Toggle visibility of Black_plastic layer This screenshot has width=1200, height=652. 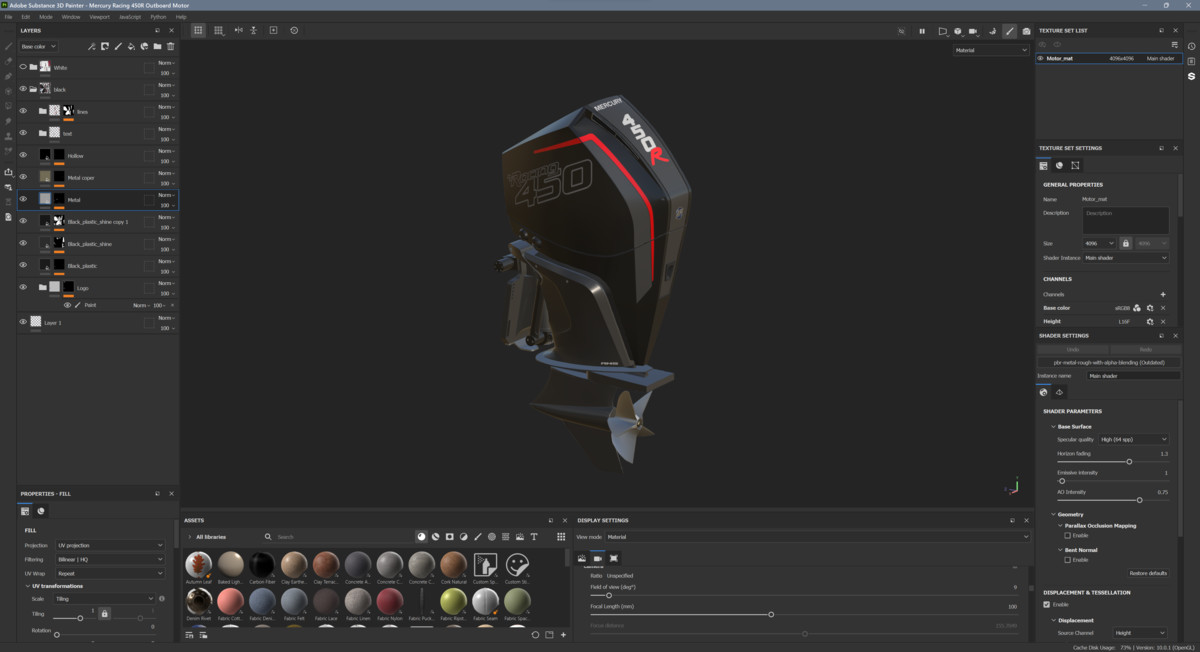point(23,265)
